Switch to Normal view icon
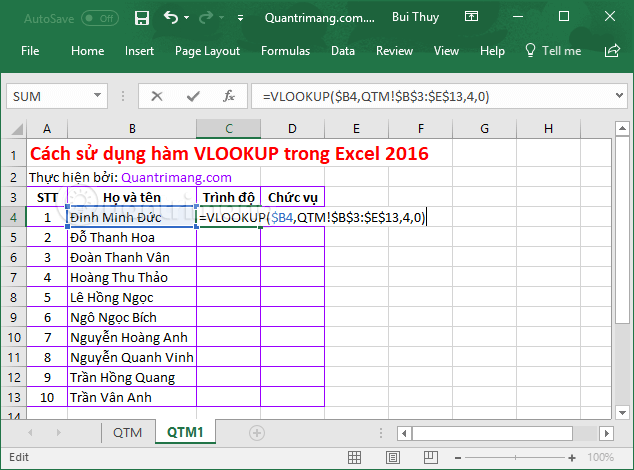Viewport: 634px width, 470px height. (354, 457)
